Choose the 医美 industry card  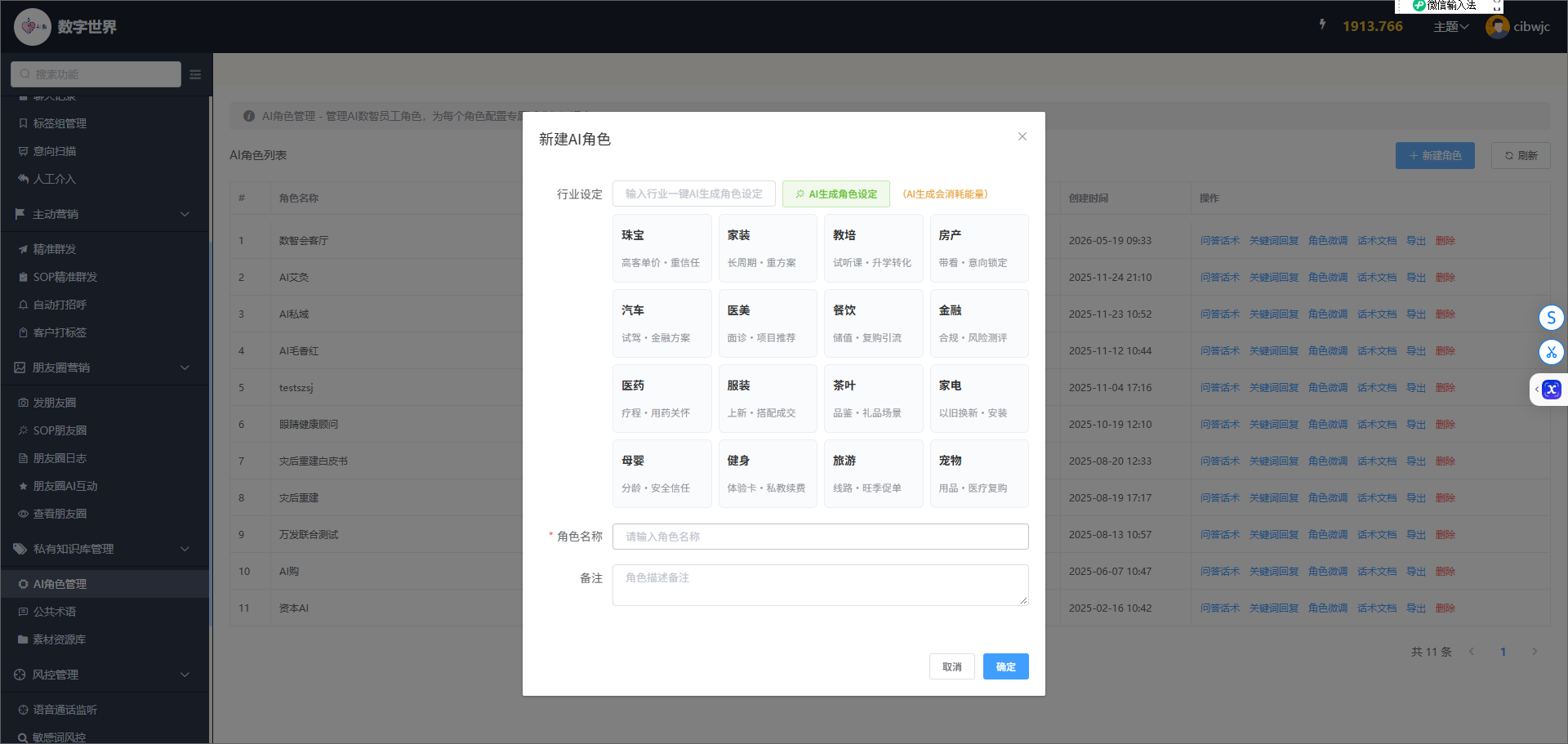(x=768, y=323)
